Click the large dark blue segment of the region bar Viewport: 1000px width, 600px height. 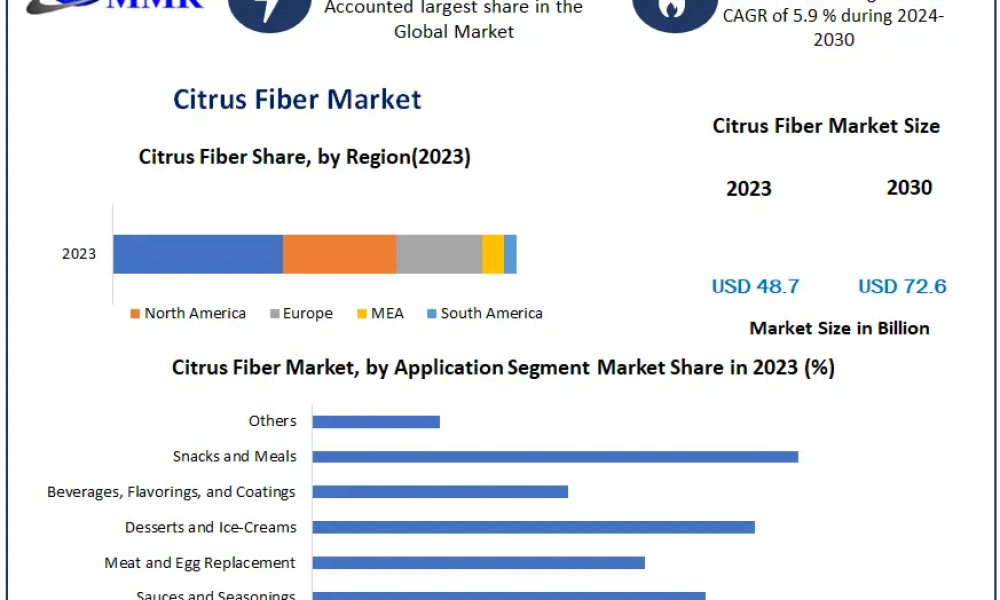[198, 254]
